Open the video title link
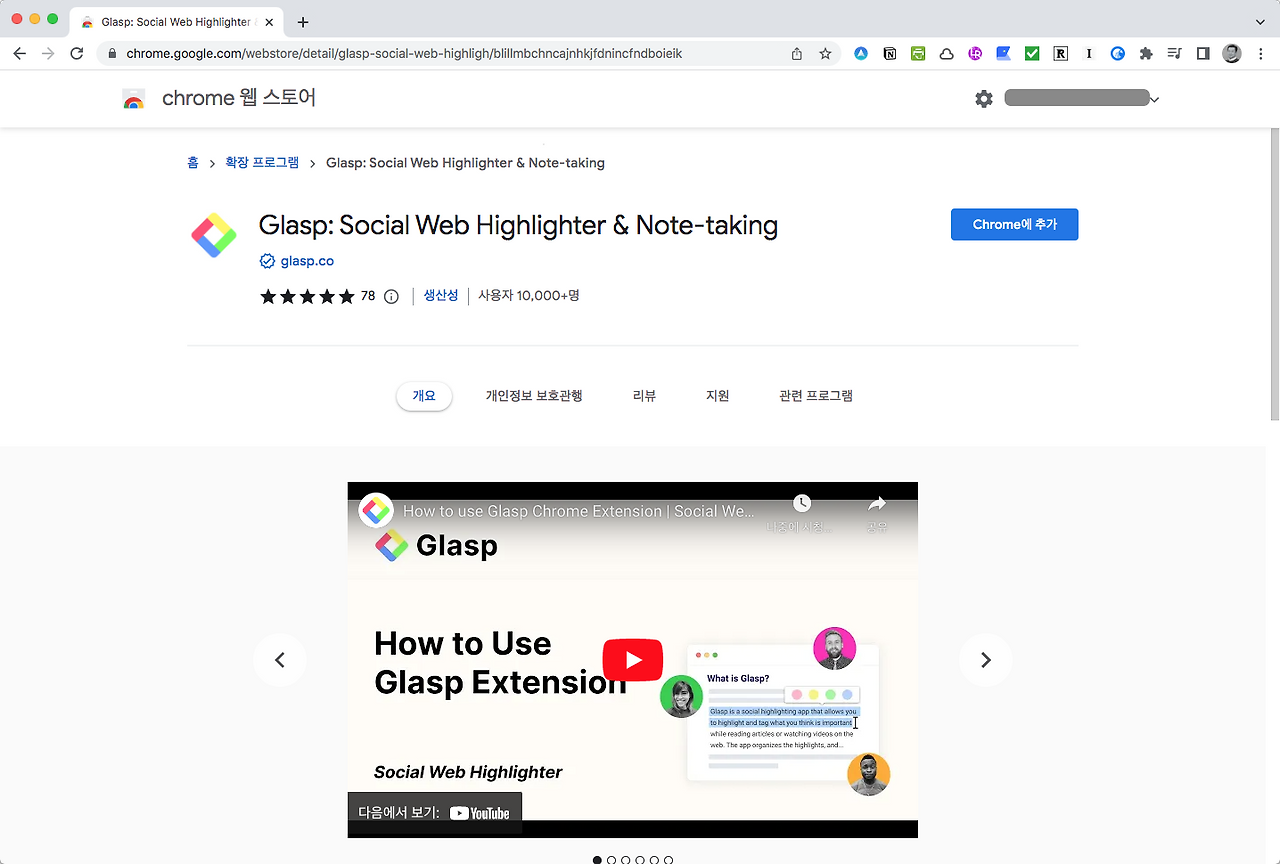 pyautogui.click(x=579, y=511)
